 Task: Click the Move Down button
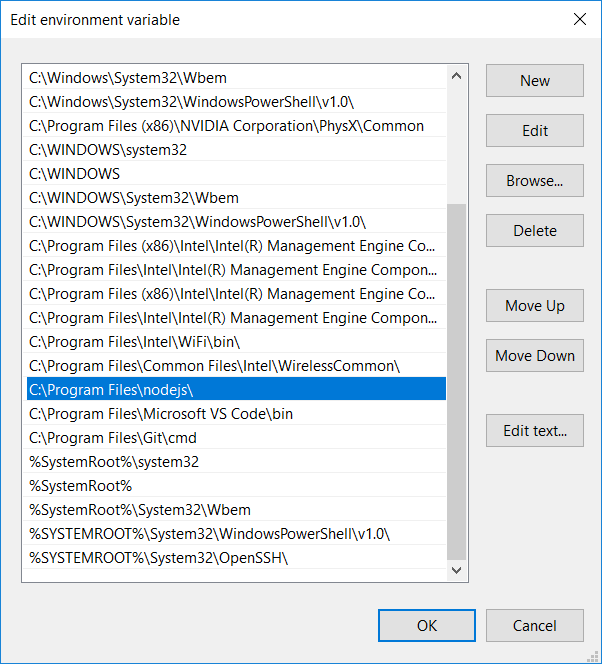pyautogui.click(x=534, y=356)
